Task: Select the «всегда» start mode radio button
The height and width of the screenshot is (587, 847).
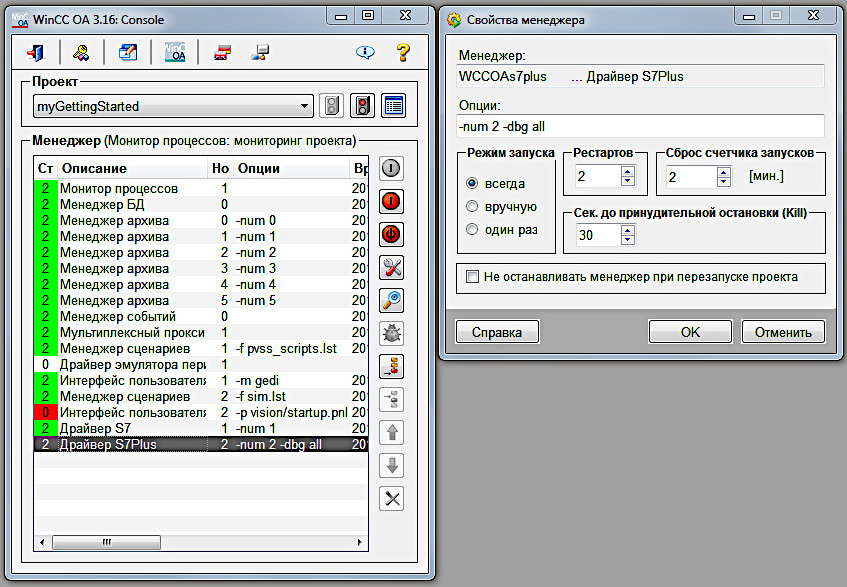Action: 472,183
